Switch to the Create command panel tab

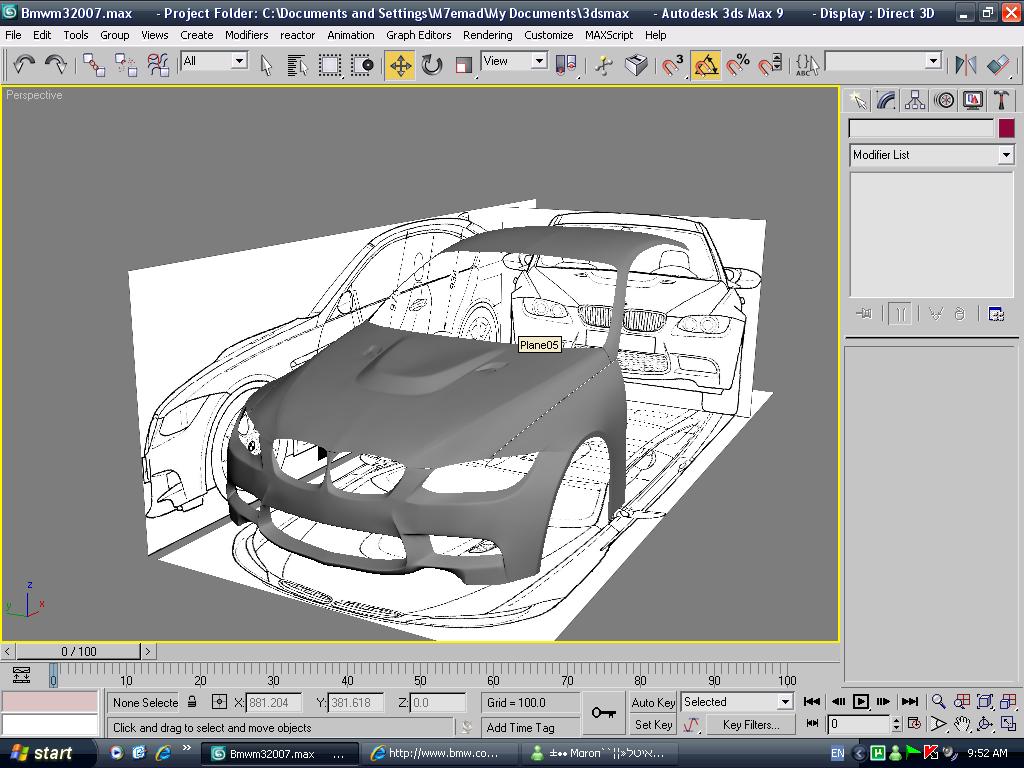coord(857,100)
